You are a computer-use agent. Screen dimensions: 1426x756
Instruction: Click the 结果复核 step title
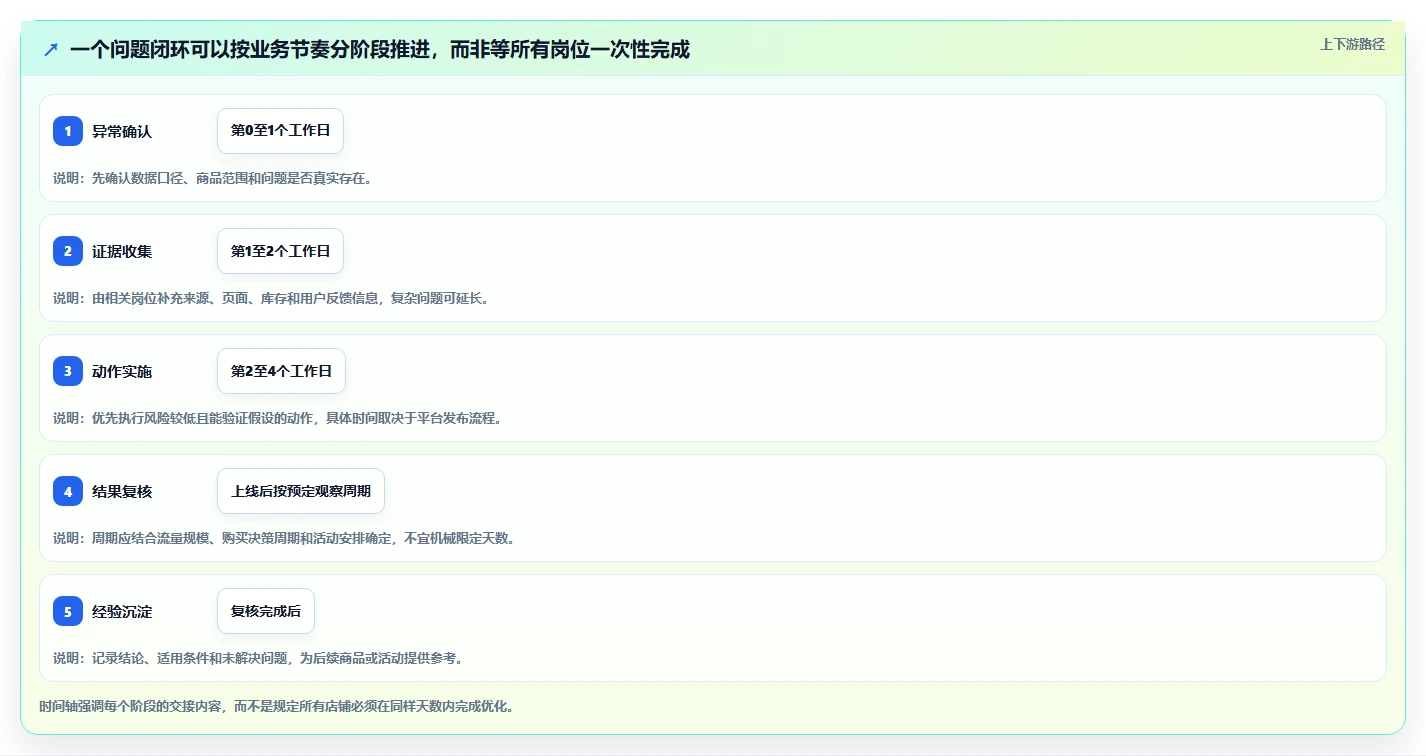(x=122, y=491)
